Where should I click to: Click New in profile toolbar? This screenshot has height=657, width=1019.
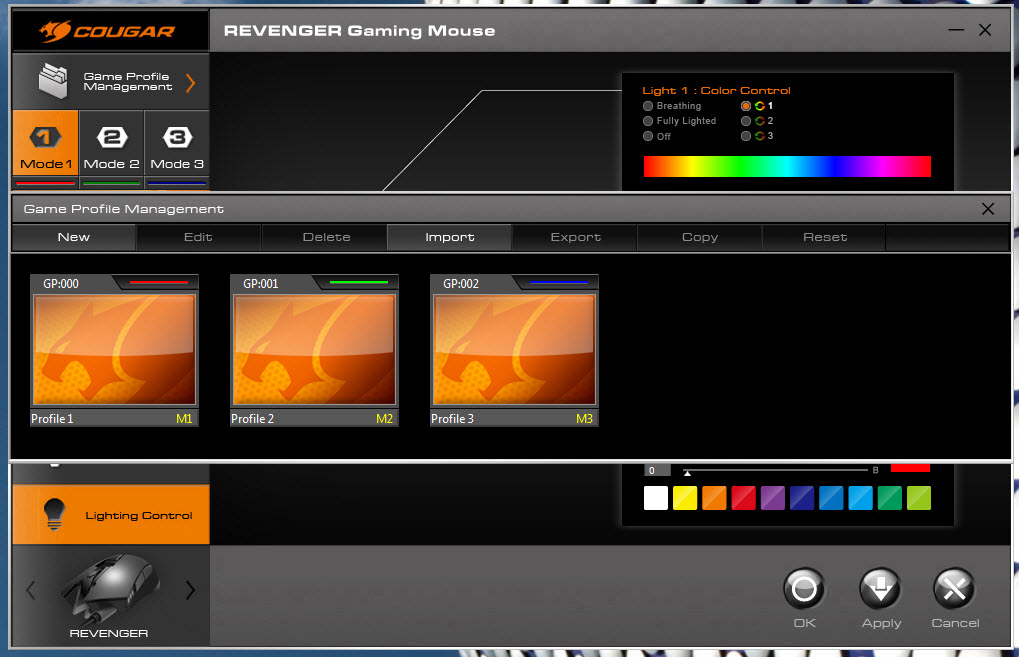tap(73, 237)
